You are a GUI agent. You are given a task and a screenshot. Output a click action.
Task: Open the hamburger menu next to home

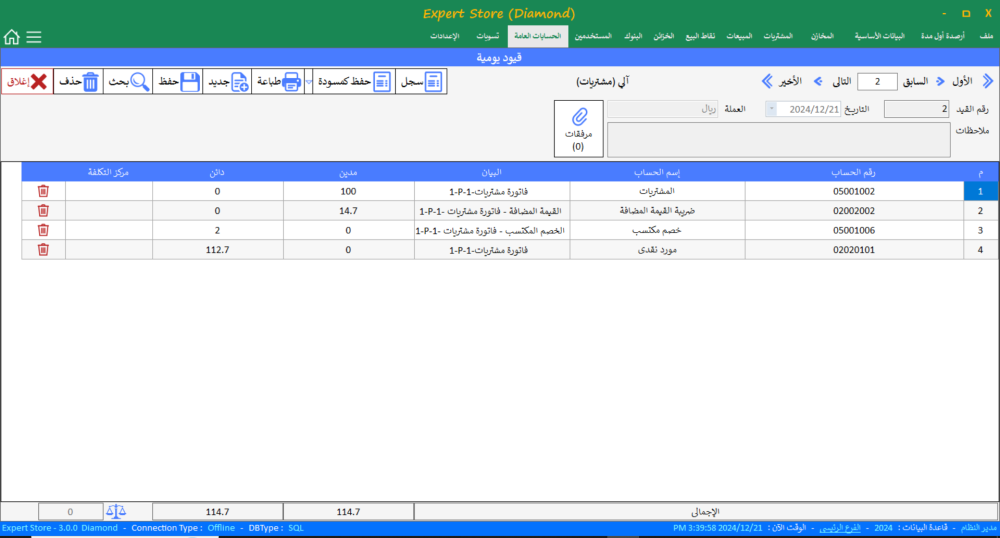coord(34,37)
